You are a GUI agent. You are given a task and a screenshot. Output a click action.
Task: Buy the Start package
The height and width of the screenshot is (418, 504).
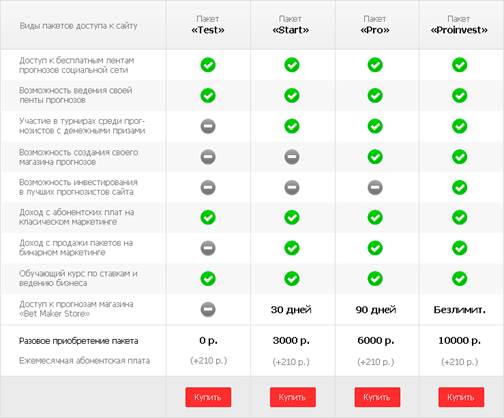point(293,397)
